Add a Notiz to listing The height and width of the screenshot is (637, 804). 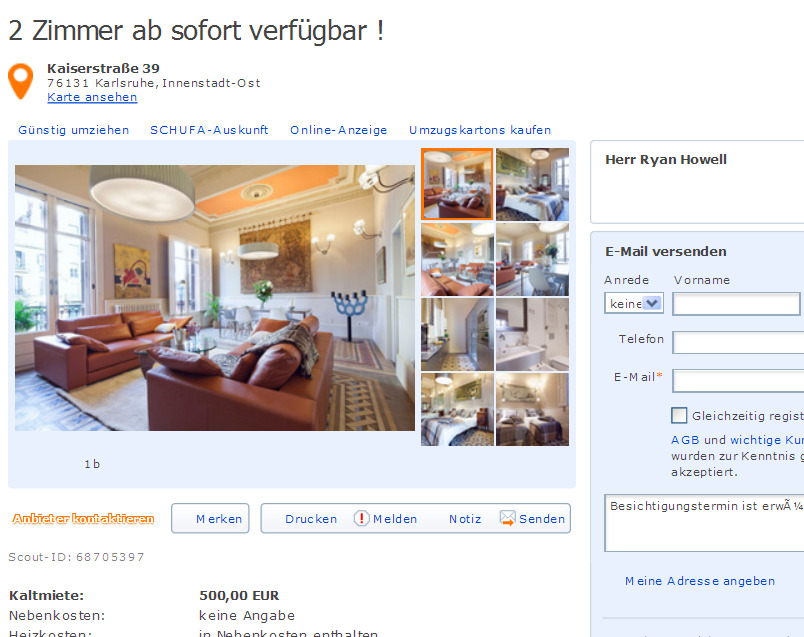coord(465,519)
